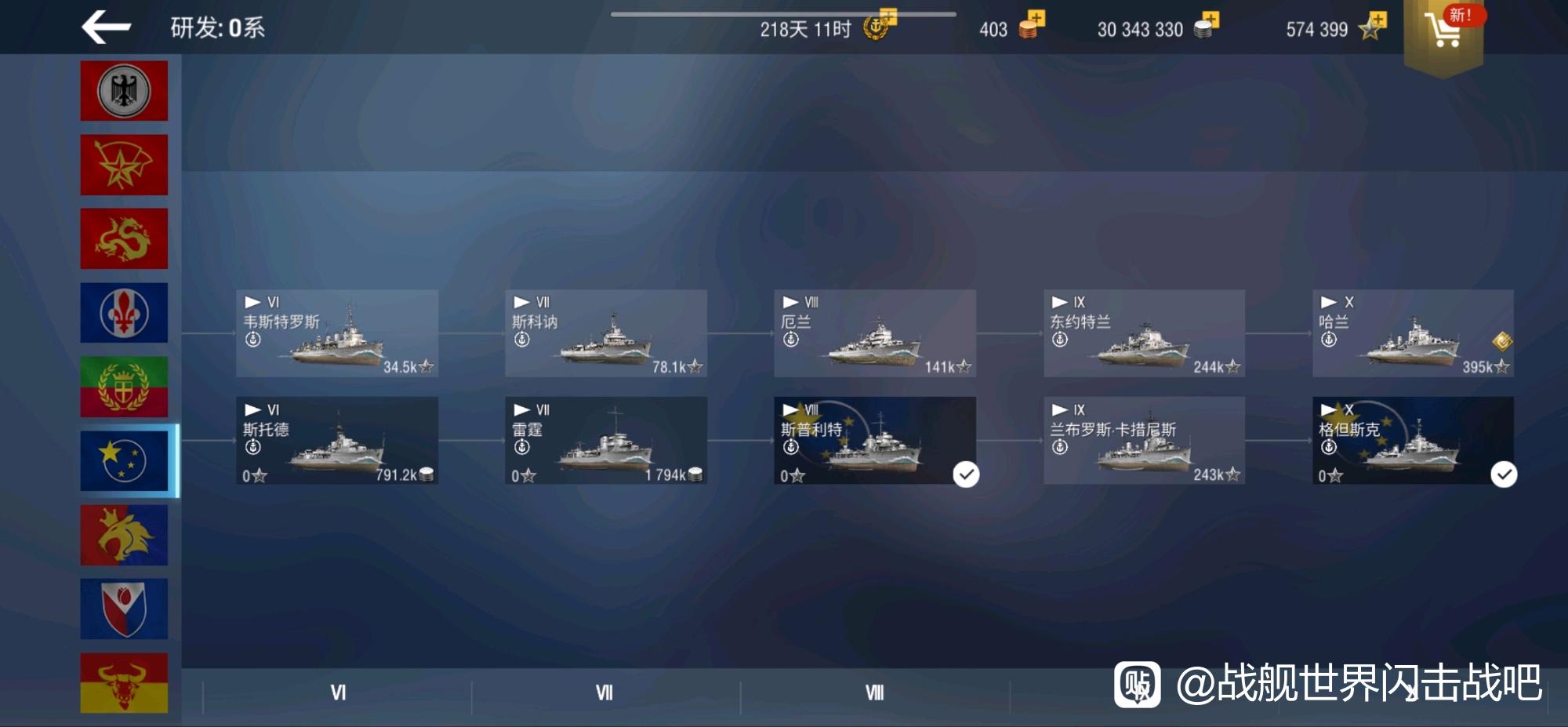Jump to tier VI column tab
This screenshot has height=727, width=1568.
pos(338,692)
